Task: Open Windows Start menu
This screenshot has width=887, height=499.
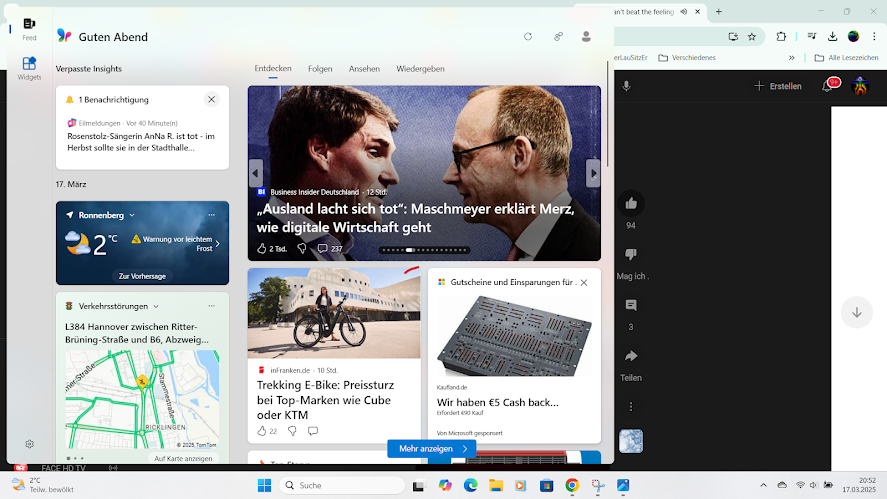Action: coord(264,485)
